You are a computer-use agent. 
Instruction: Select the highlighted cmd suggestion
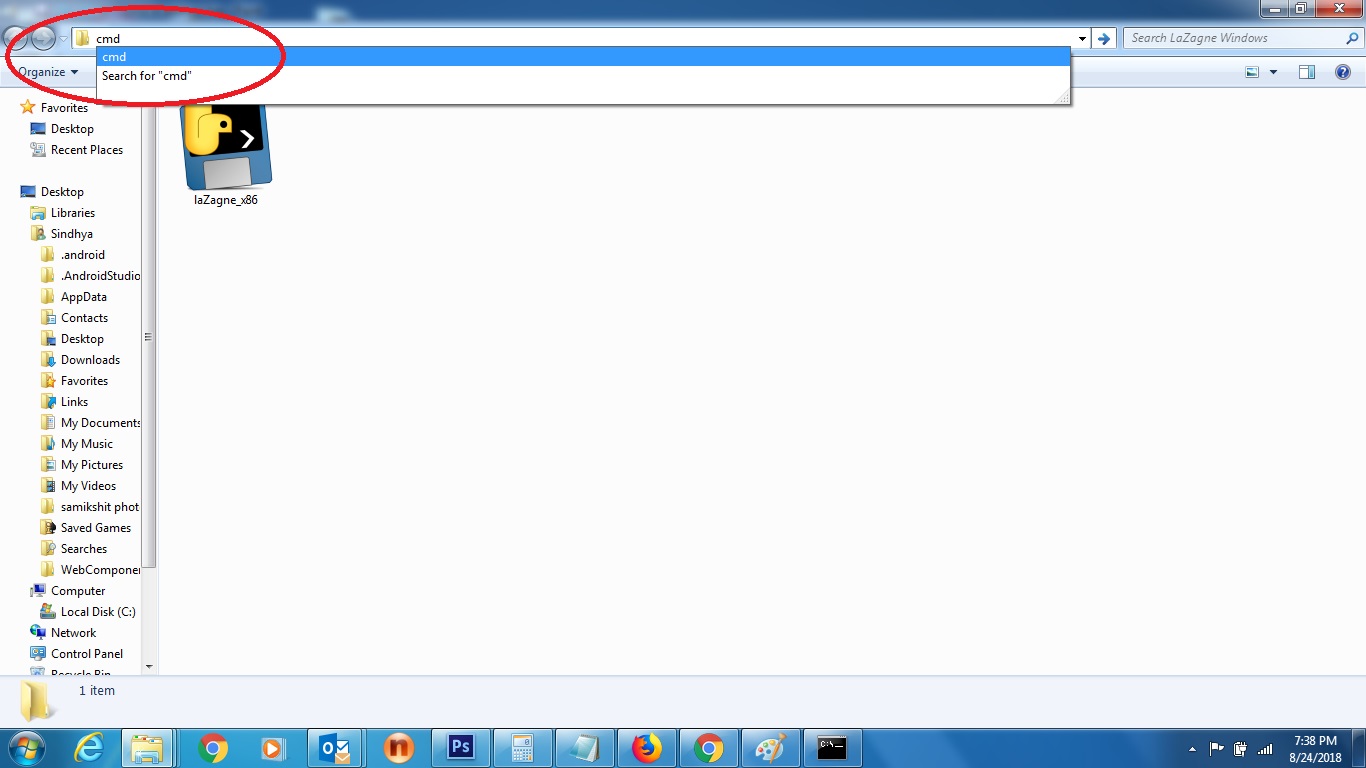583,57
